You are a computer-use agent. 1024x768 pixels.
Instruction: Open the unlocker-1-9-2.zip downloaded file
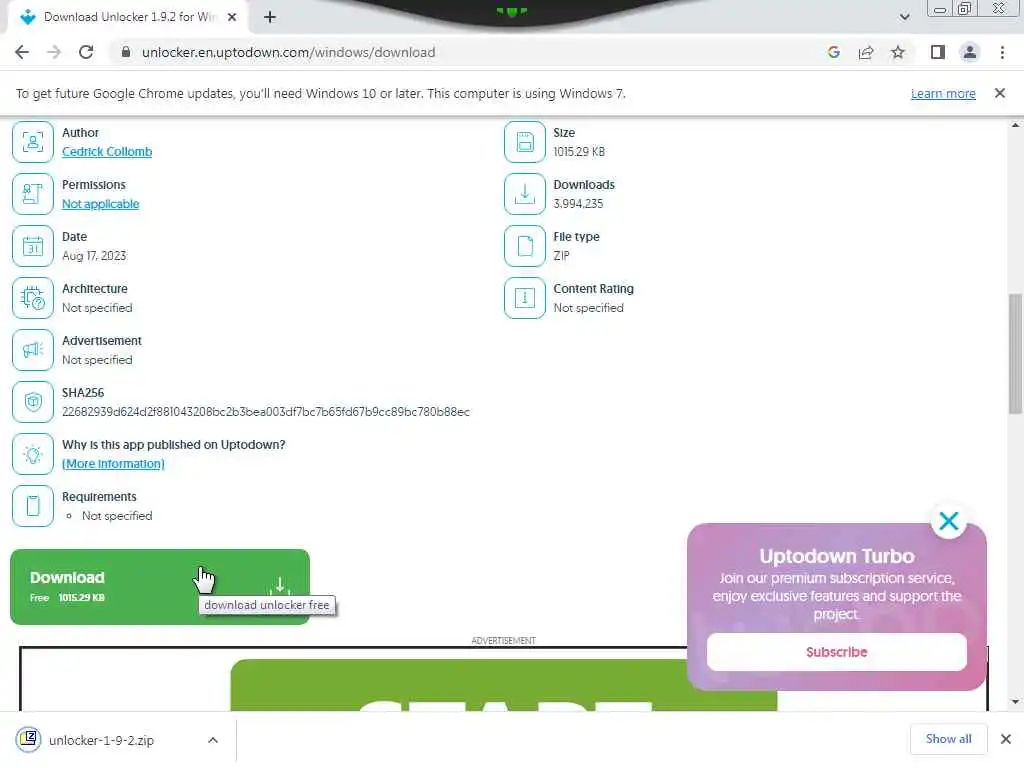pyautogui.click(x=101, y=740)
